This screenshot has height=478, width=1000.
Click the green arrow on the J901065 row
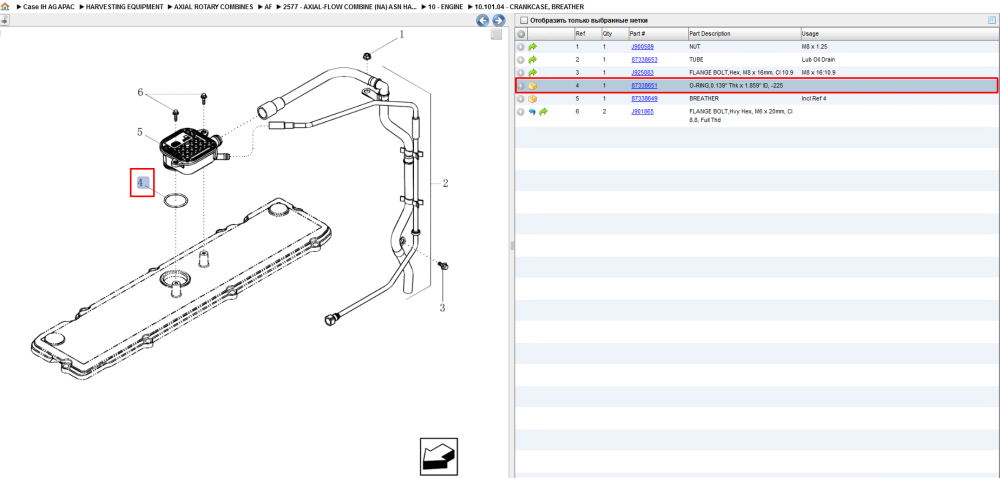[x=544, y=112]
